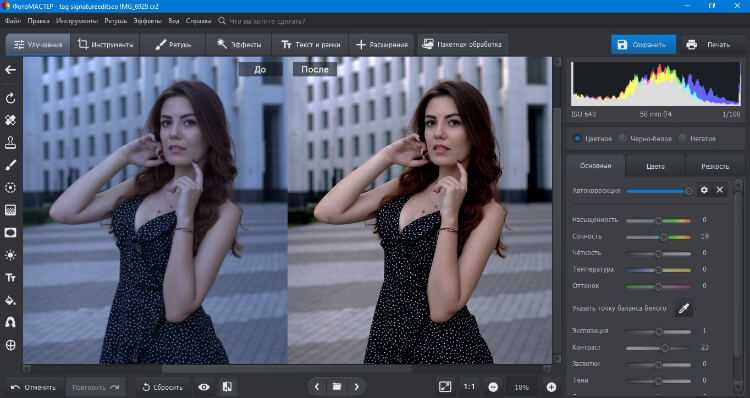Image resolution: width=750 pixels, height=398 pixels.
Task: Select the gradient filter tool
Action: (x=11, y=210)
